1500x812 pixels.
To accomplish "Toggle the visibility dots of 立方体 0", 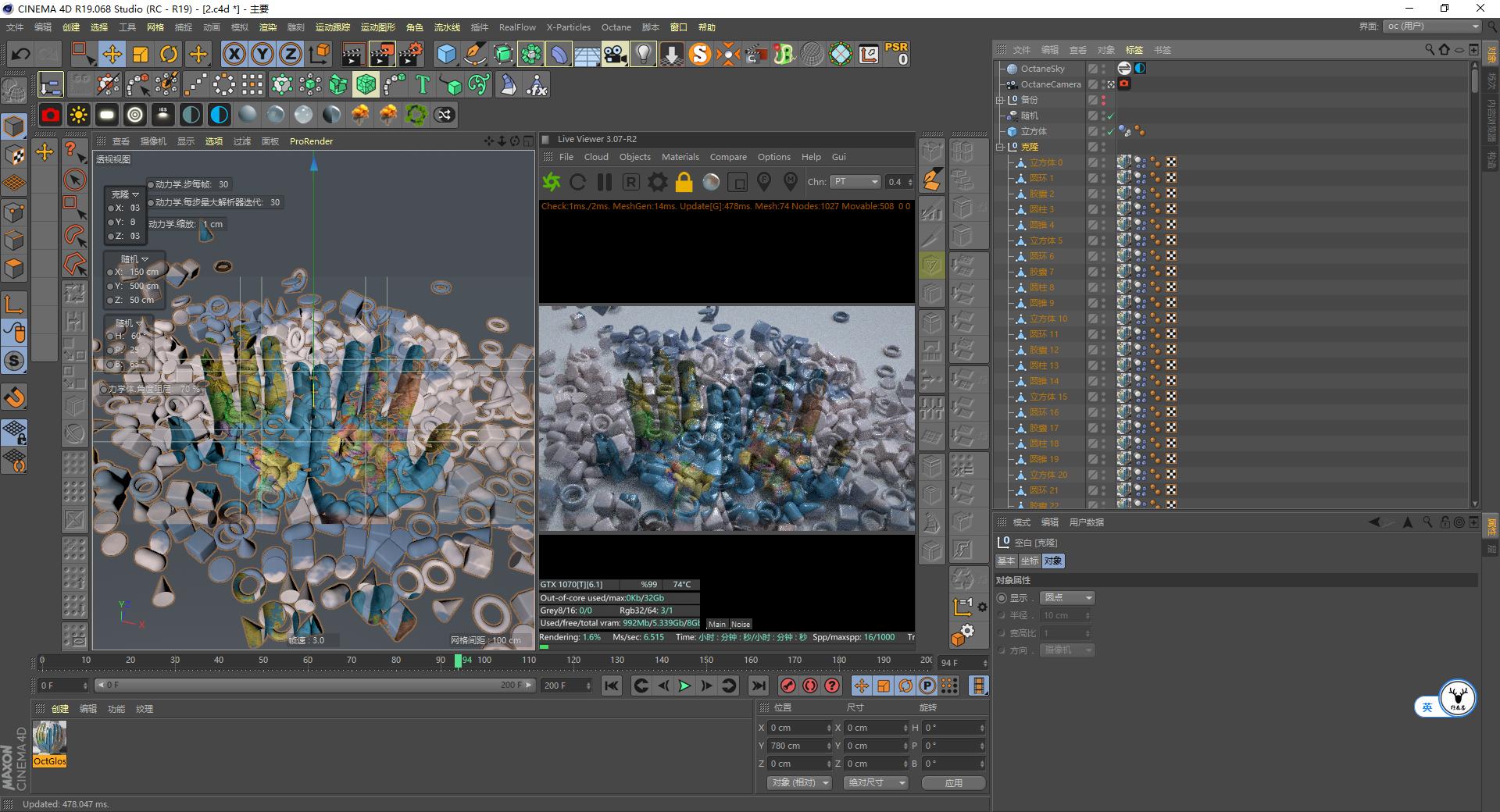I will coord(1103,162).
